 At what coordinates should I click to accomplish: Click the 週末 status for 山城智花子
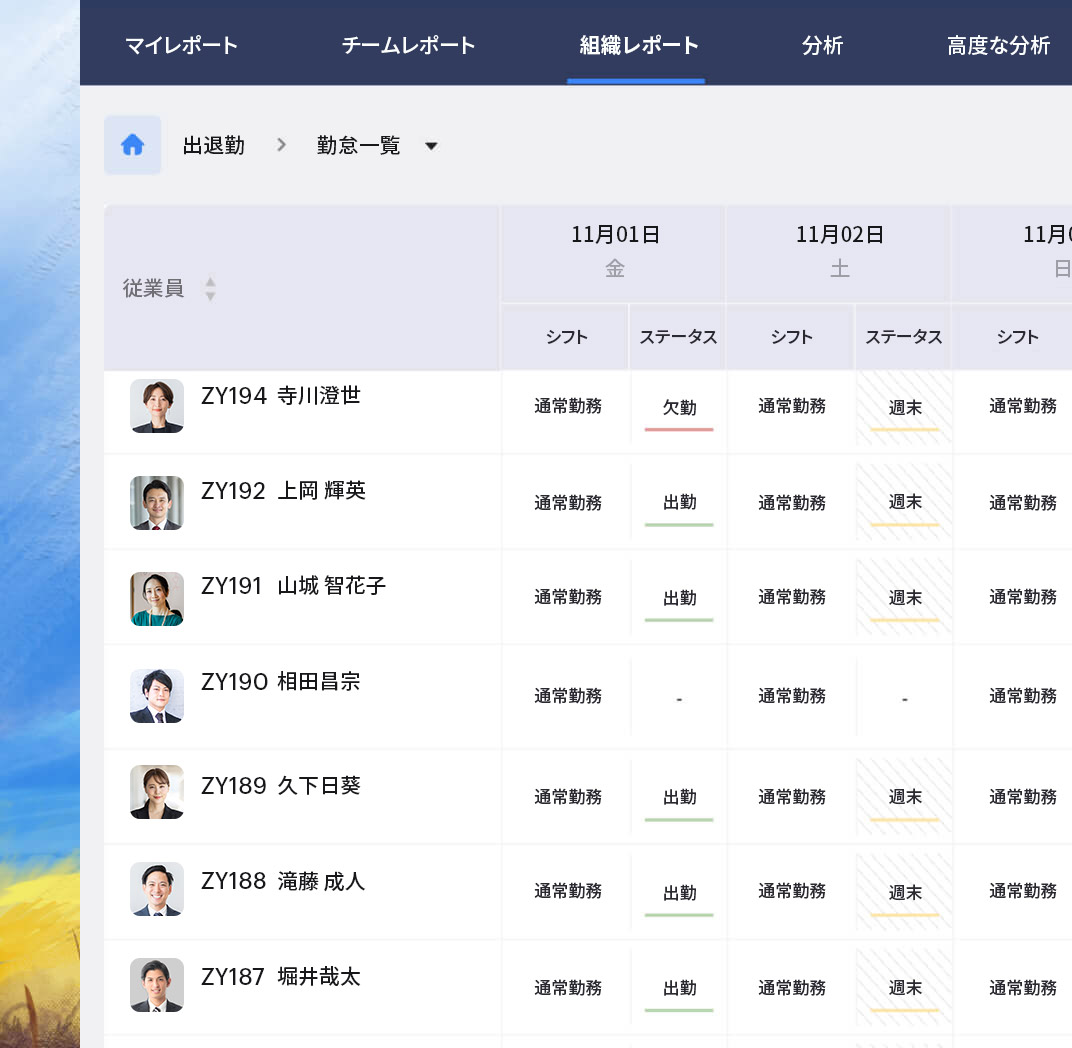pyautogui.click(x=904, y=597)
